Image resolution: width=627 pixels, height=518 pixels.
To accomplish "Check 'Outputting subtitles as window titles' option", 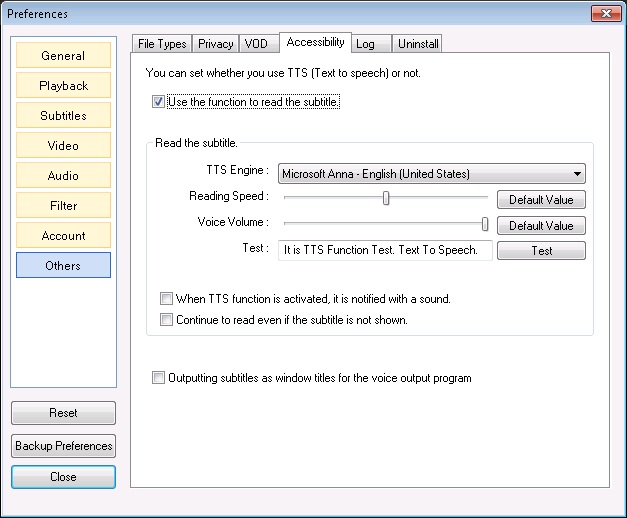I will click(158, 378).
